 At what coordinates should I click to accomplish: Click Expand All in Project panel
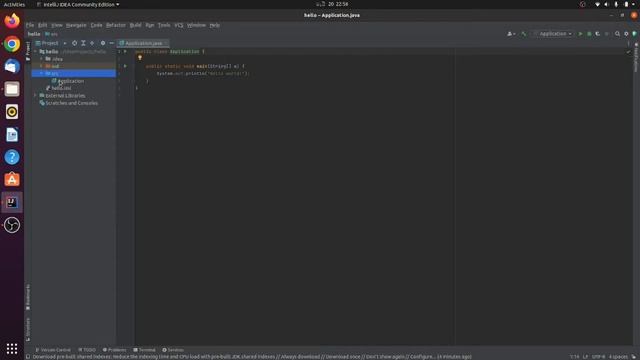(x=83, y=43)
